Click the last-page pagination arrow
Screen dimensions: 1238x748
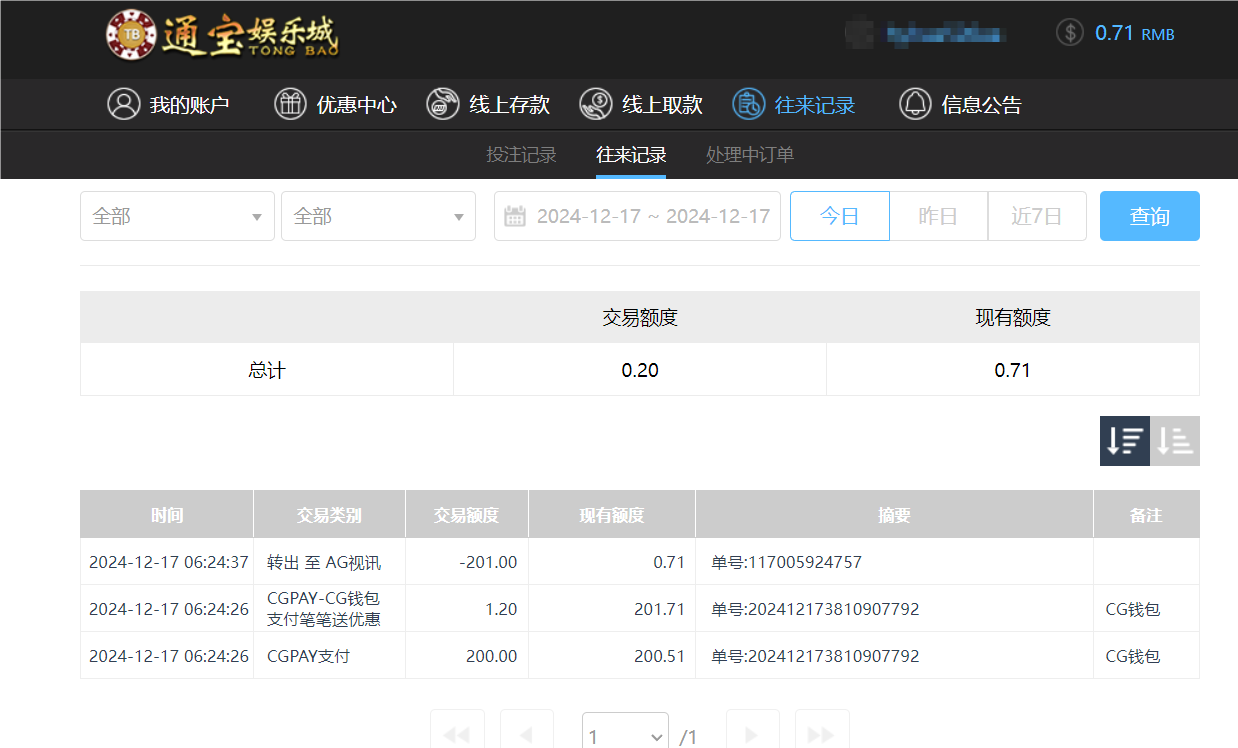click(x=822, y=735)
